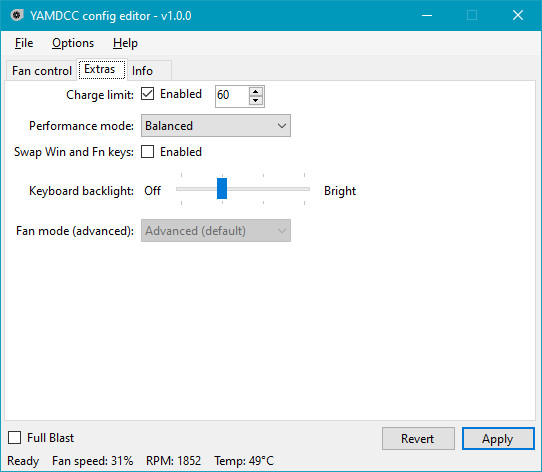The image size is (542, 472).
Task: Click the Fan speed: 31% status text
Action: click(92, 461)
